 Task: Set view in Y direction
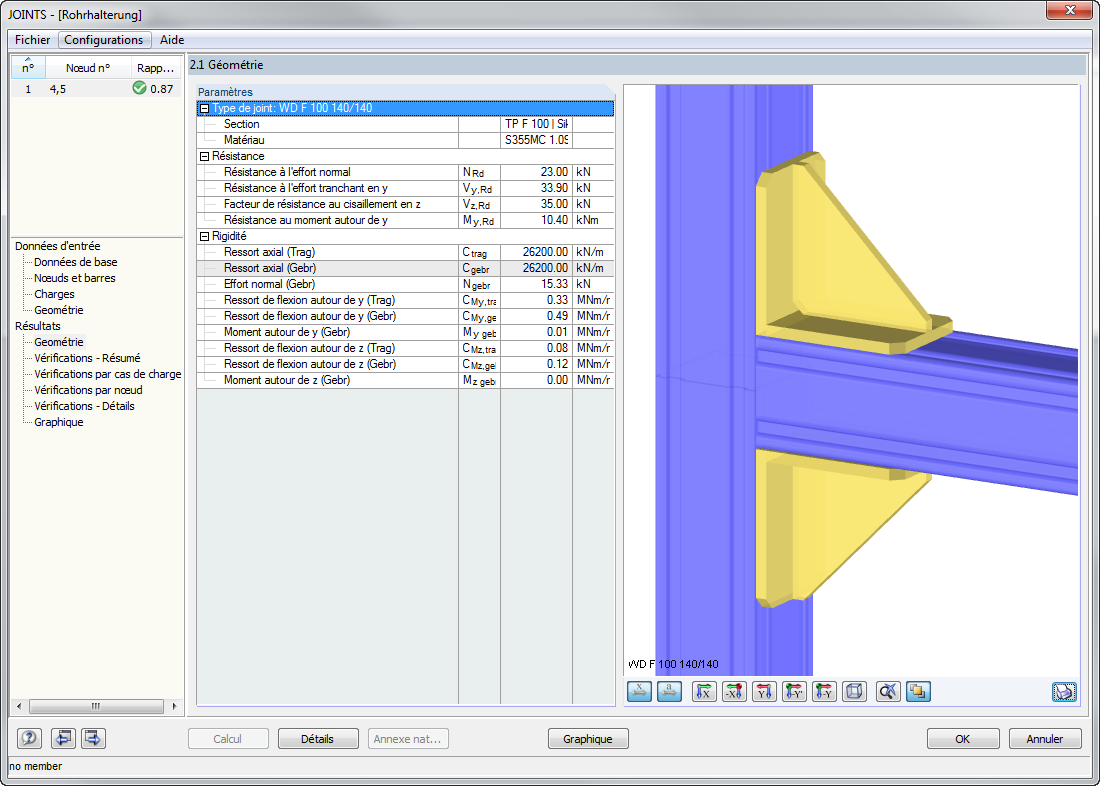coord(765,692)
